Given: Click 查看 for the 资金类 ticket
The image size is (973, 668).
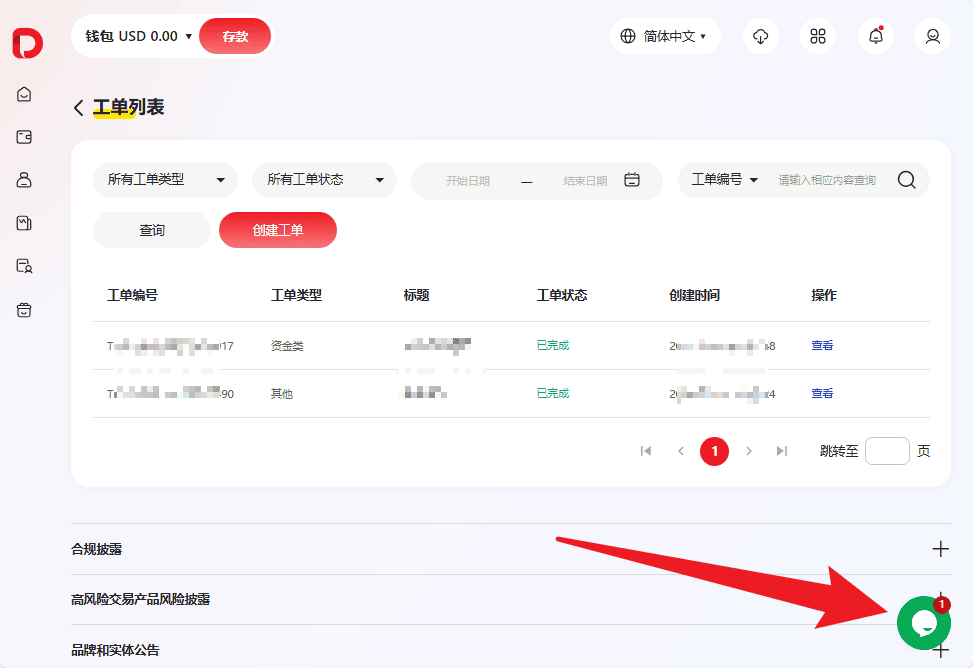Looking at the screenshot, I should pyautogui.click(x=822, y=346).
